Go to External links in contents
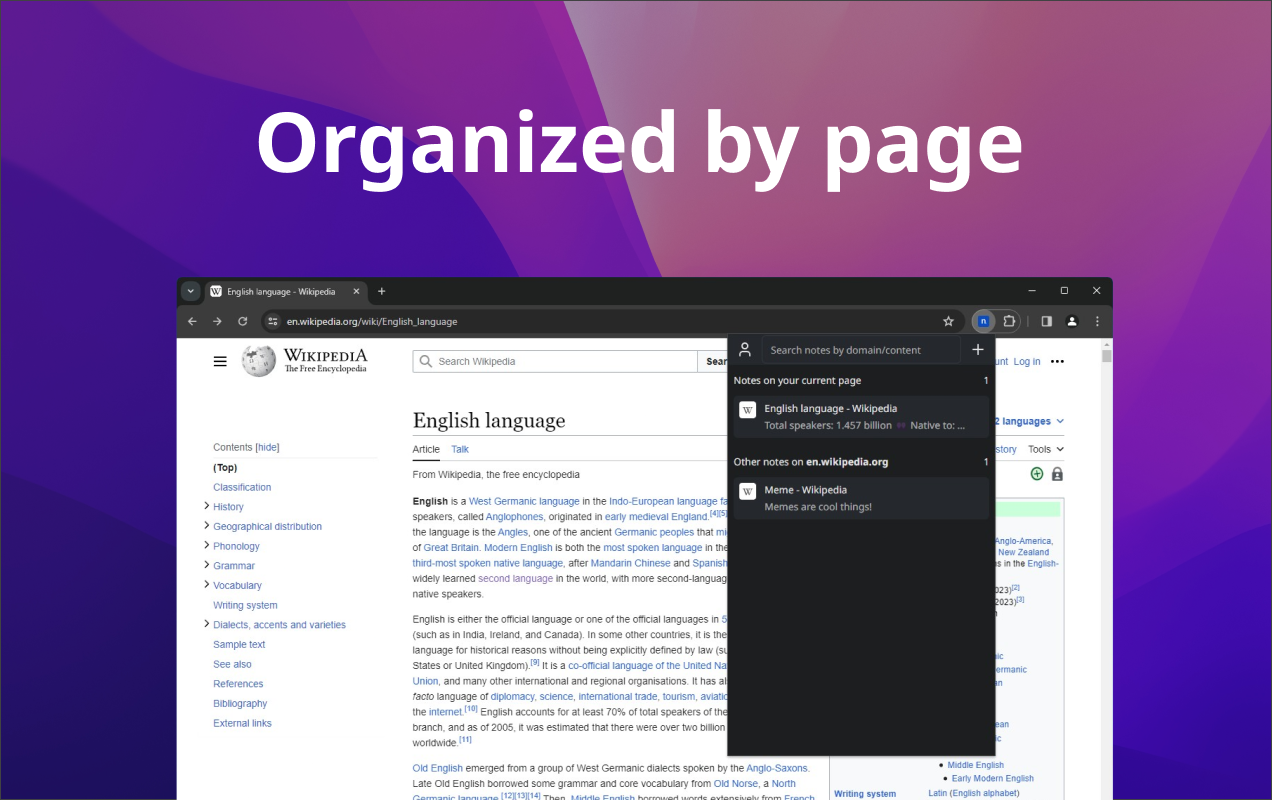Image resolution: width=1280 pixels, height=800 pixels. point(242,723)
